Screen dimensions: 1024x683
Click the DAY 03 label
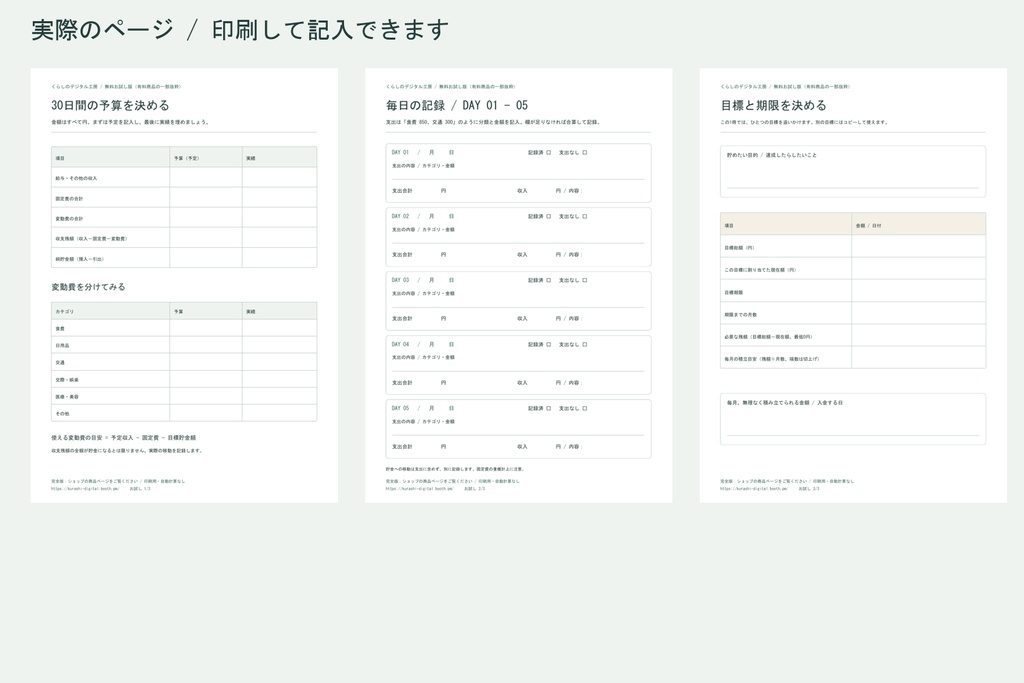point(400,281)
